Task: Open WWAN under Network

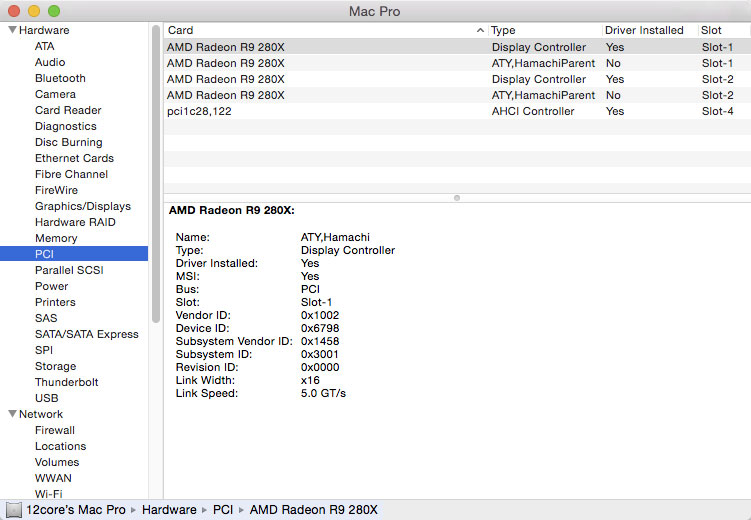Action: pos(53,478)
